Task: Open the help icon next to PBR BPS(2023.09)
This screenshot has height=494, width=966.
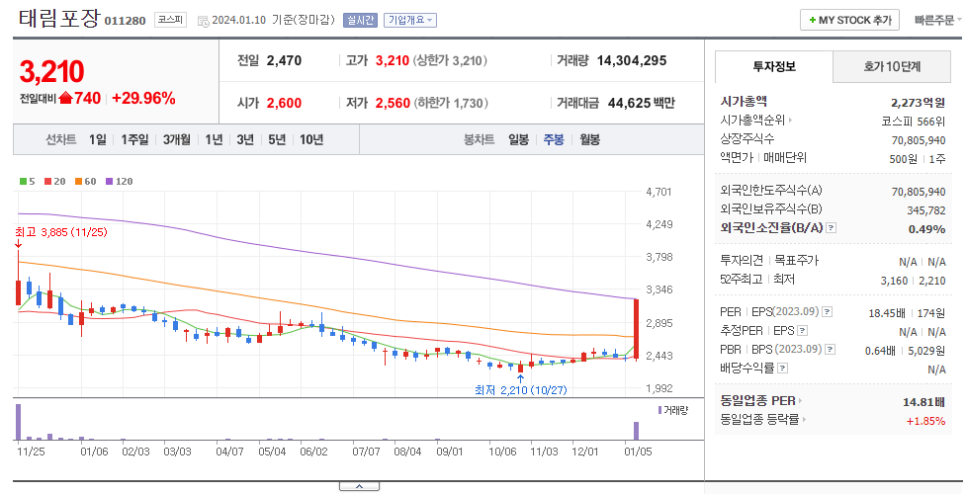Action: point(830,349)
